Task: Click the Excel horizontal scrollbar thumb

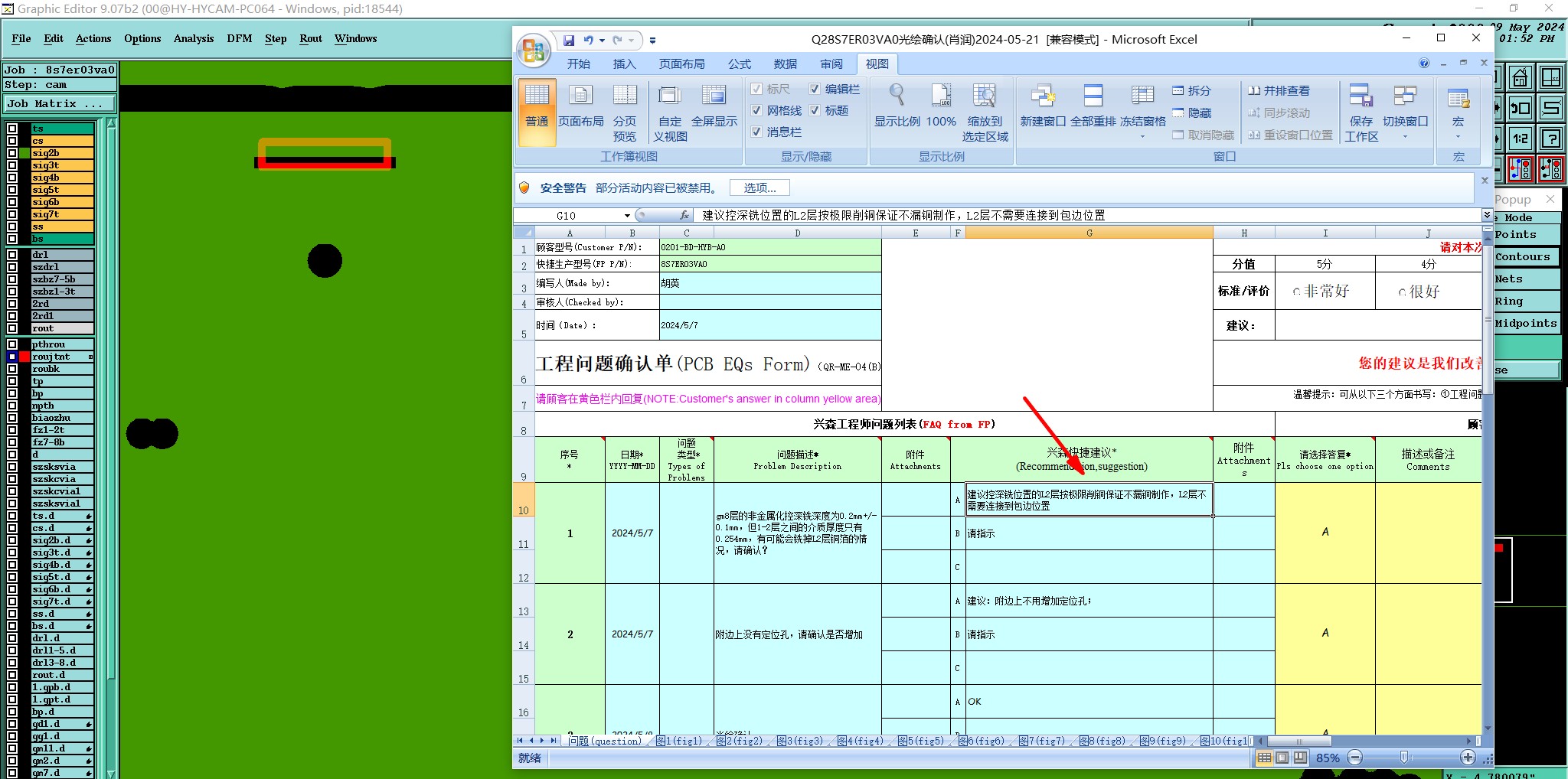Action: (x=1298, y=741)
